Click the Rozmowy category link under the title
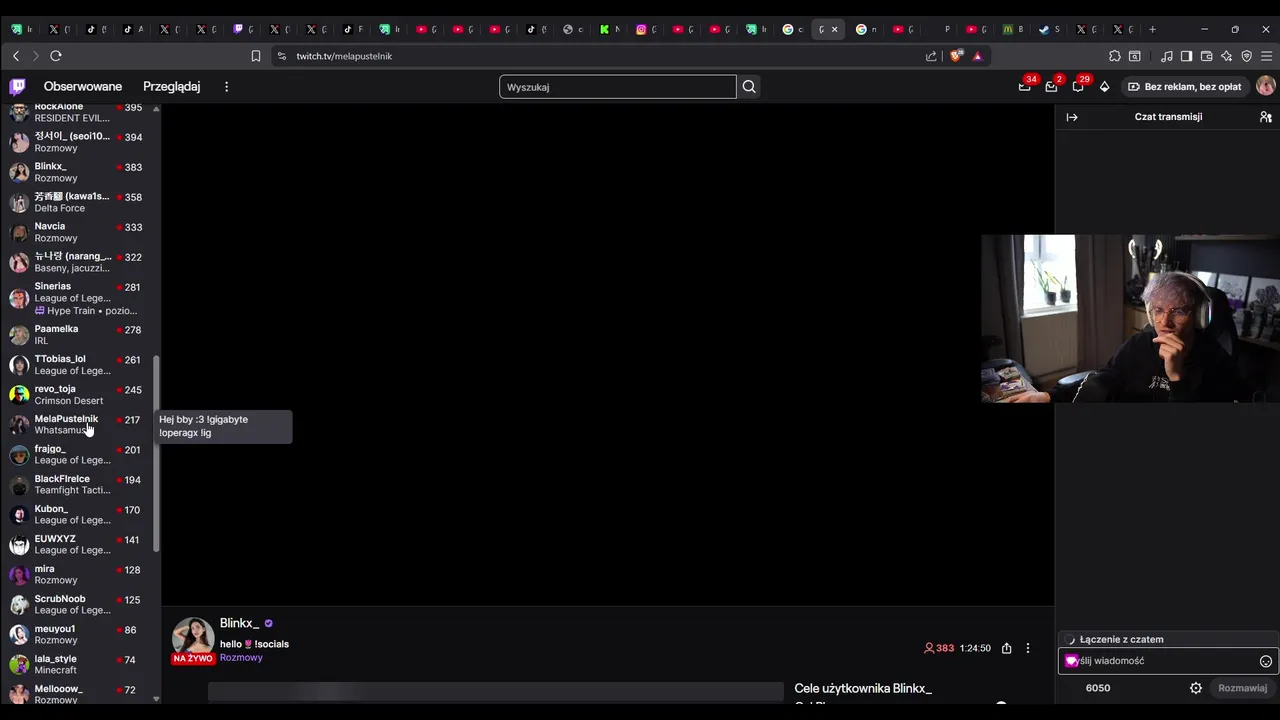 241,658
